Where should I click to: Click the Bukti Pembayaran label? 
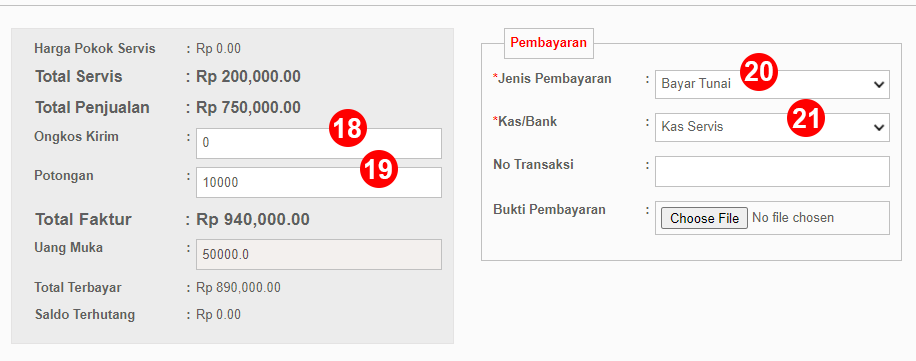point(549,209)
